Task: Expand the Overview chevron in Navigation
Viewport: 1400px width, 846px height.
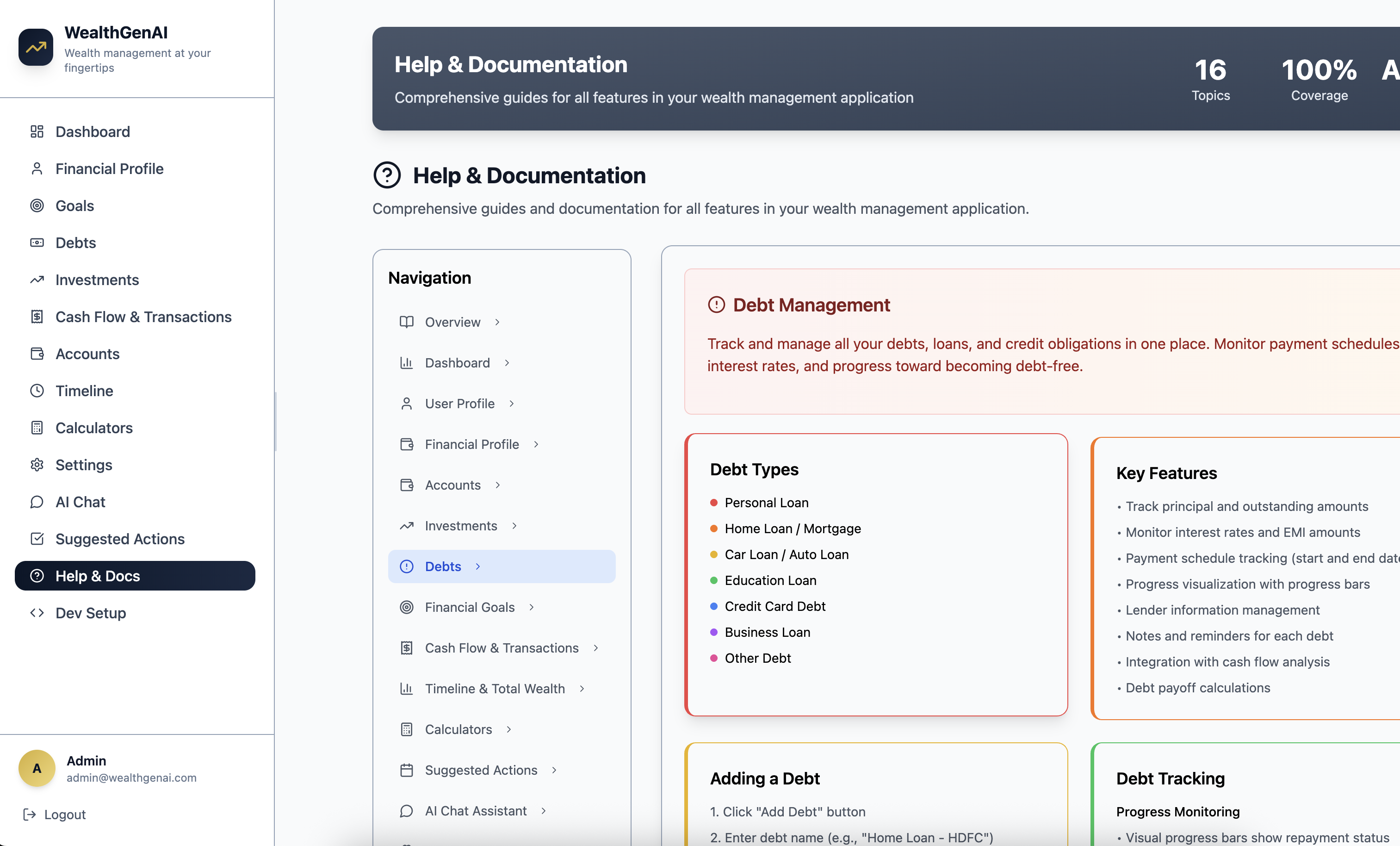Action: tap(497, 322)
